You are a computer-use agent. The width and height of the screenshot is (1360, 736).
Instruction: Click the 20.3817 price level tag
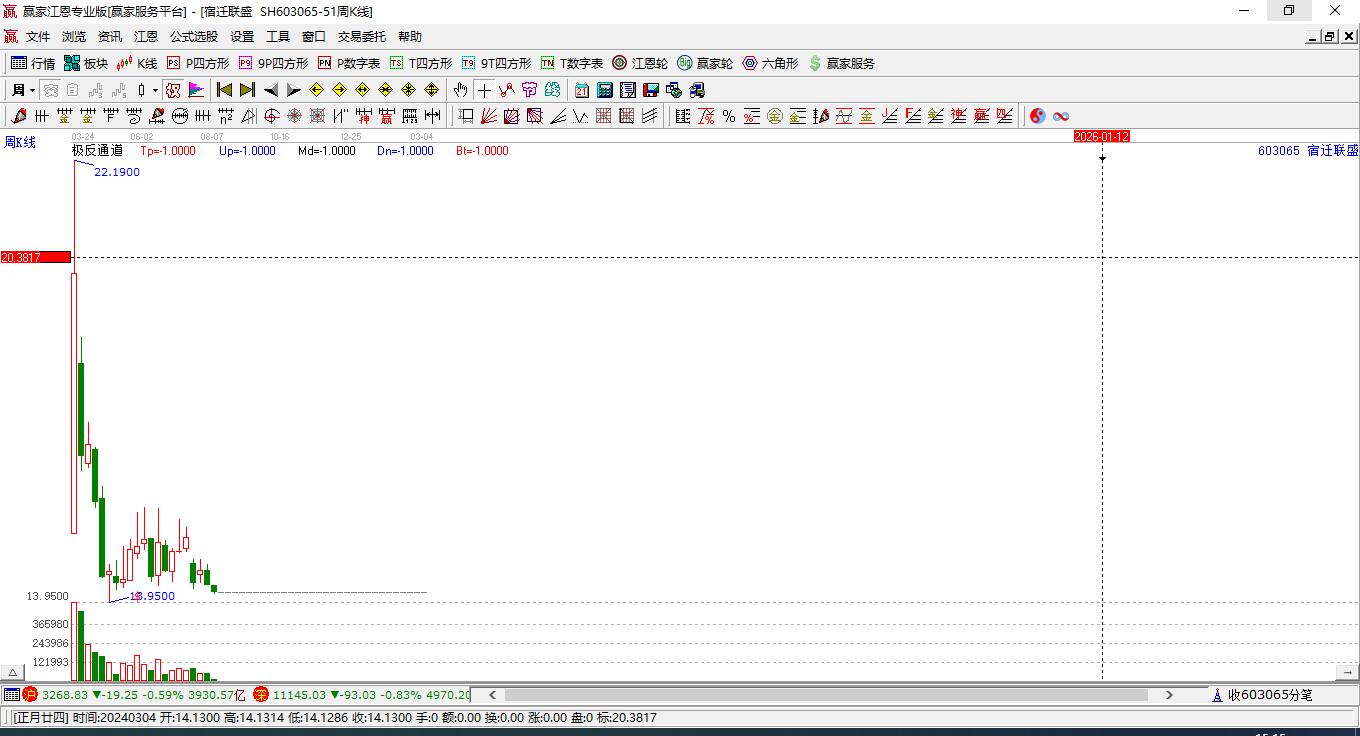(x=35, y=258)
